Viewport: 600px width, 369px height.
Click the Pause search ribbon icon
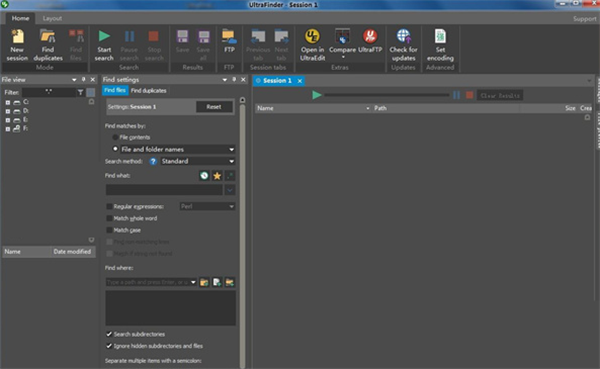click(129, 45)
